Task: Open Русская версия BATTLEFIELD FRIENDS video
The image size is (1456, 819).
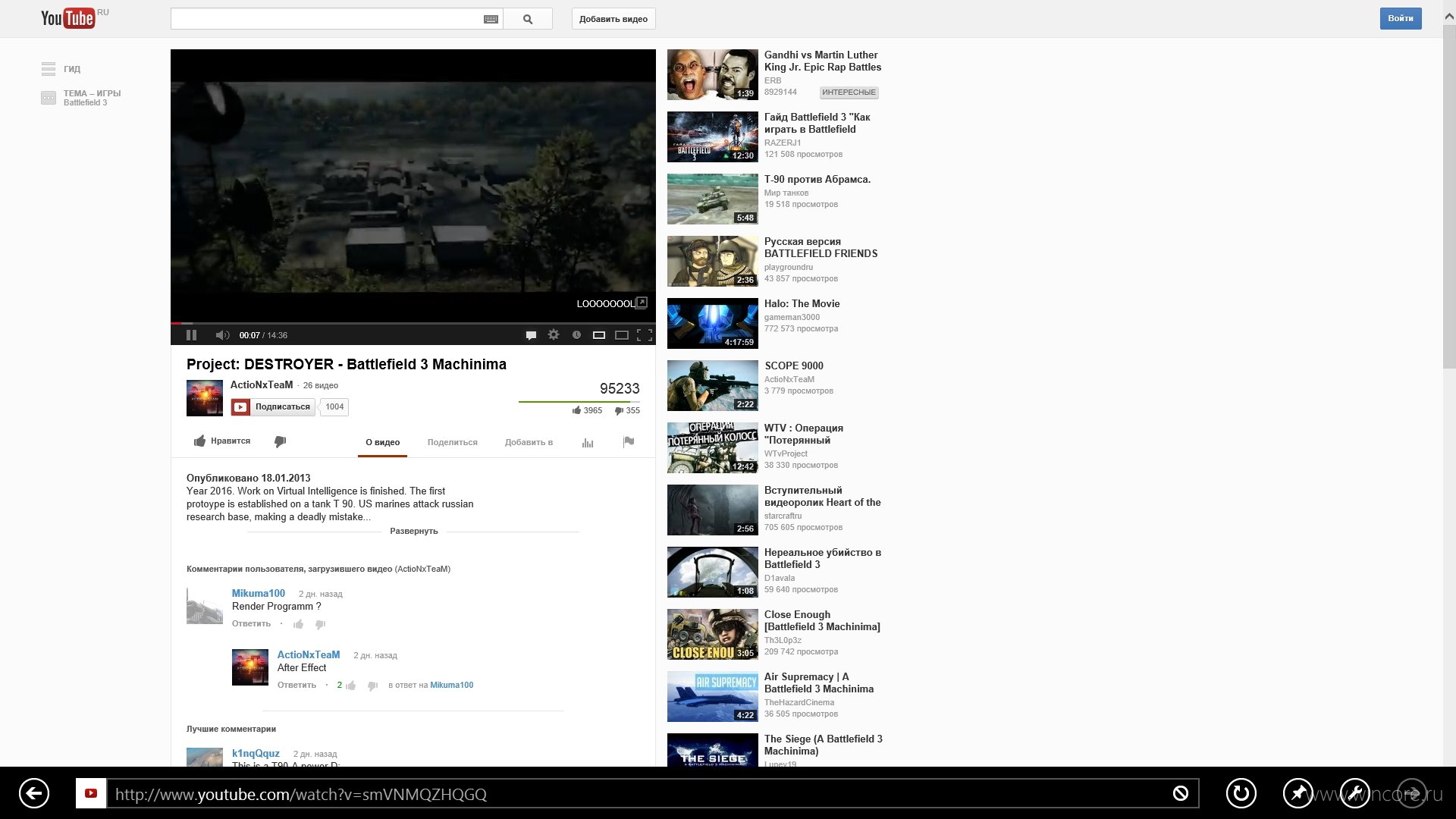Action: [x=821, y=247]
